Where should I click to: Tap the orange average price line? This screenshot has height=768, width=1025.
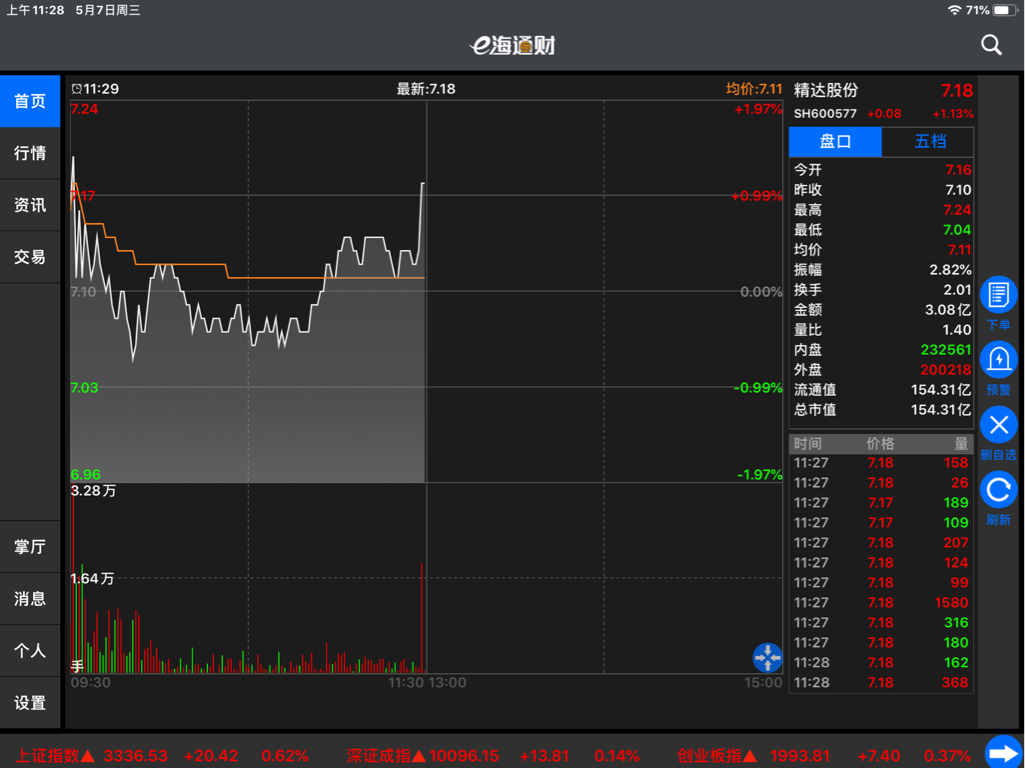coord(275,278)
